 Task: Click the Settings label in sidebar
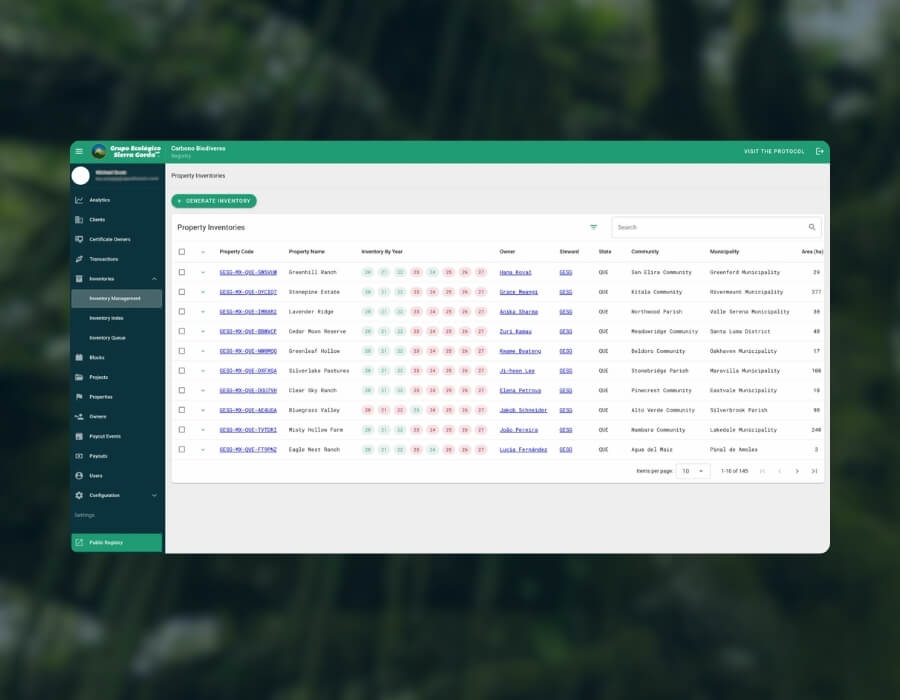click(84, 515)
